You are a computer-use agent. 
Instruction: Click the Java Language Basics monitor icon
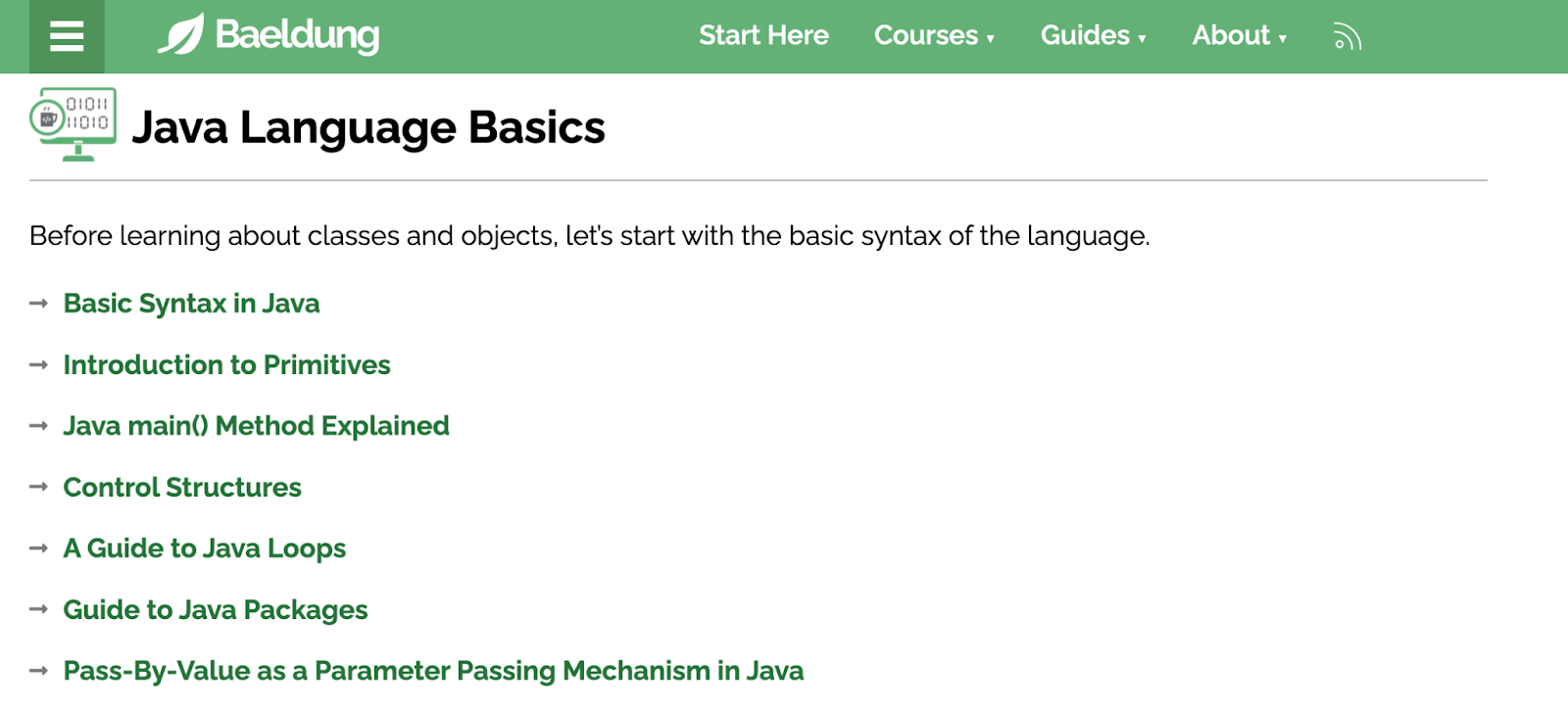click(73, 124)
